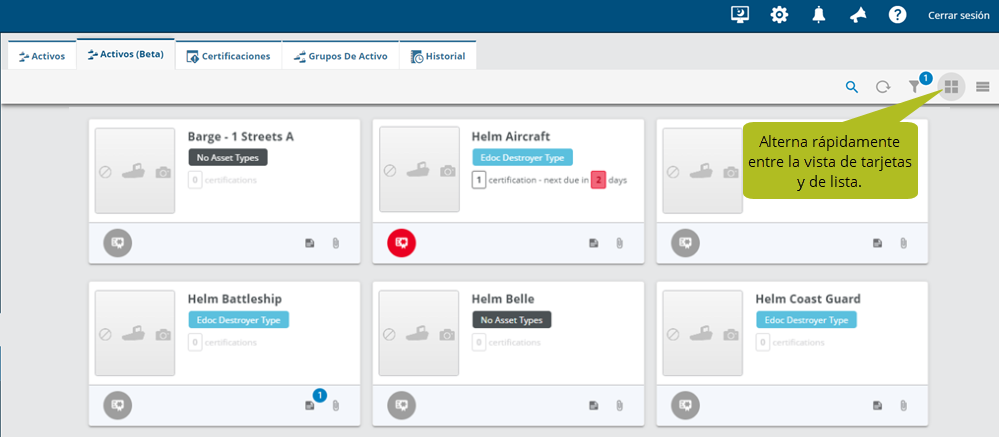Switch to the list view
The height and width of the screenshot is (437, 999).
[982, 87]
